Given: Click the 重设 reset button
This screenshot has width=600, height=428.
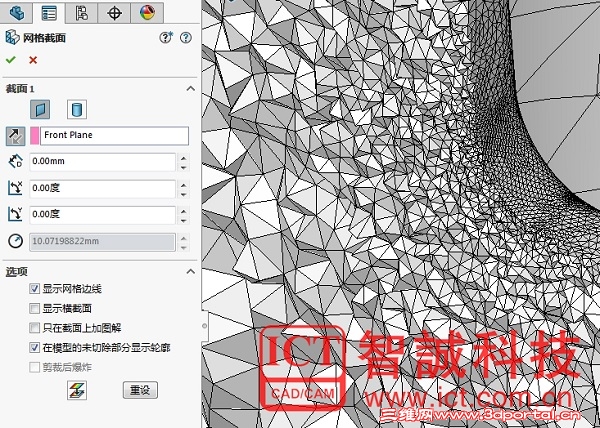Looking at the screenshot, I should (x=140, y=390).
